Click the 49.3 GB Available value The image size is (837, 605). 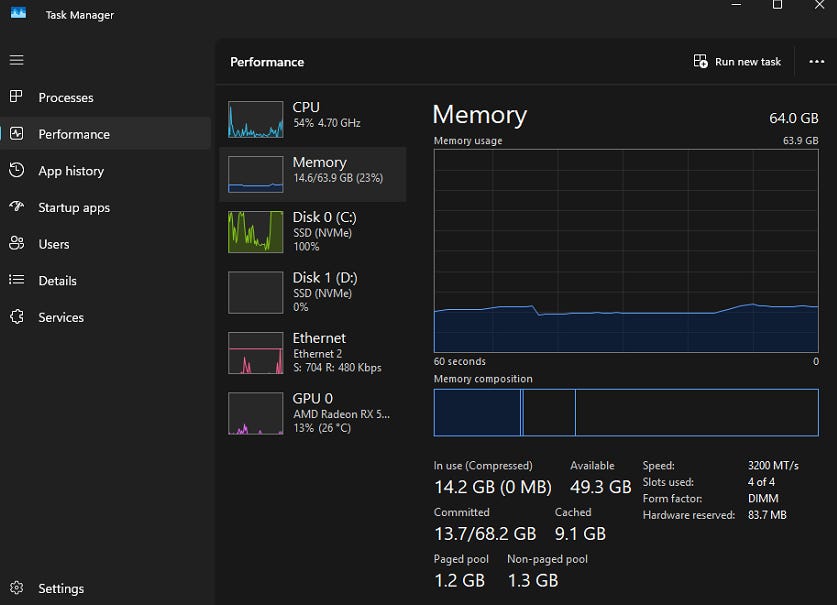point(600,486)
